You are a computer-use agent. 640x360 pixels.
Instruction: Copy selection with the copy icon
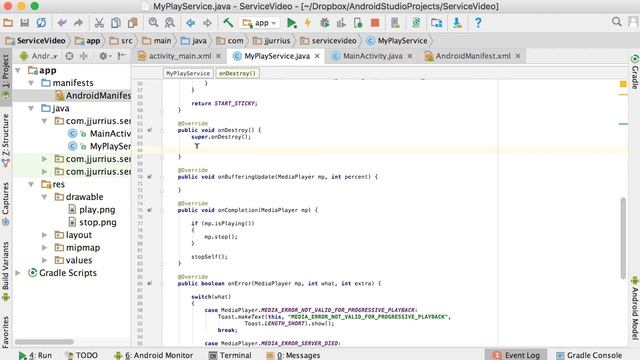tap(116, 23)
